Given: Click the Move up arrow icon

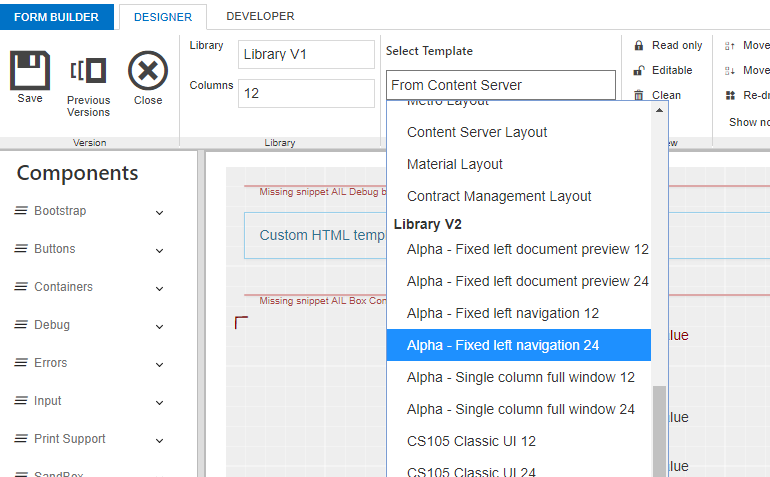Looking at the screenshot, I should pos(730,46).
